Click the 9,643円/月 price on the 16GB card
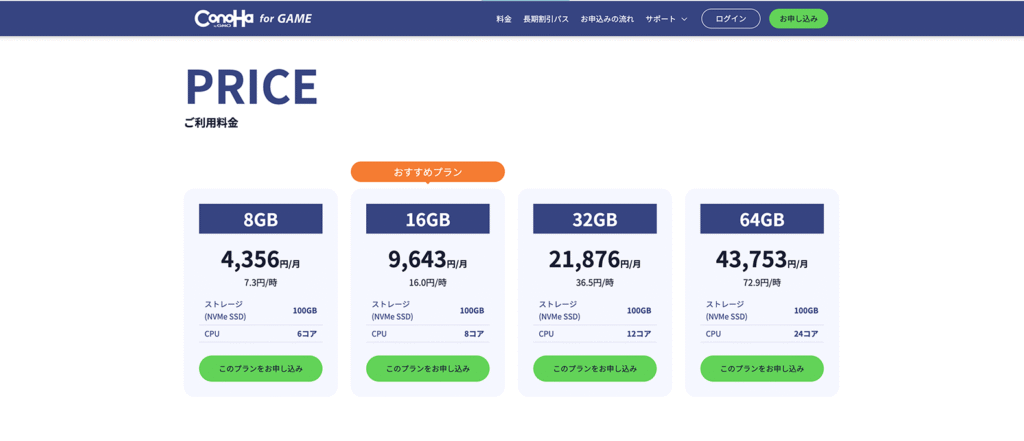1024x441 pixels. (427, 259)
